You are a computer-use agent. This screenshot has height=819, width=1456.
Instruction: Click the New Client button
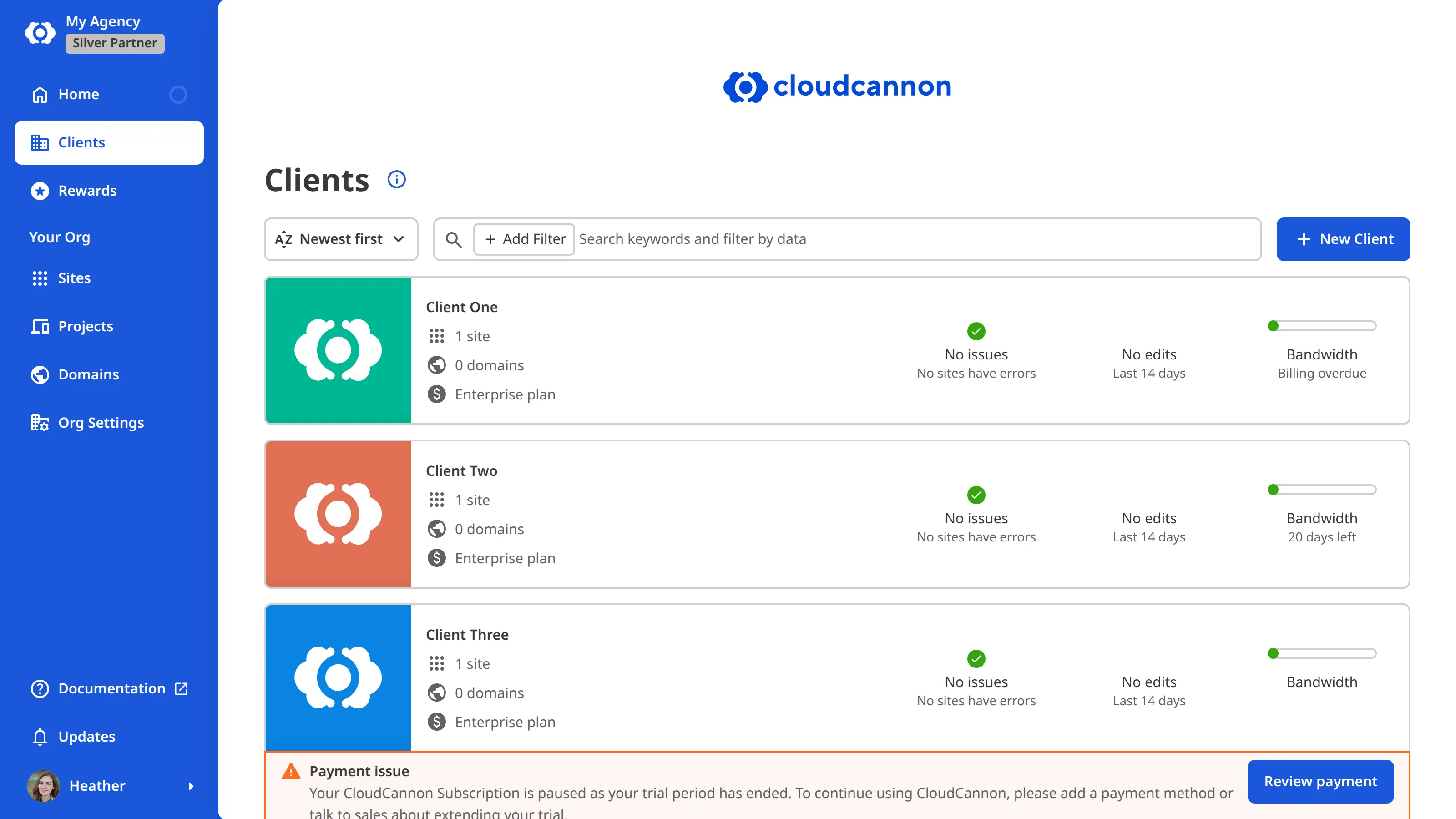[1343, 239]
